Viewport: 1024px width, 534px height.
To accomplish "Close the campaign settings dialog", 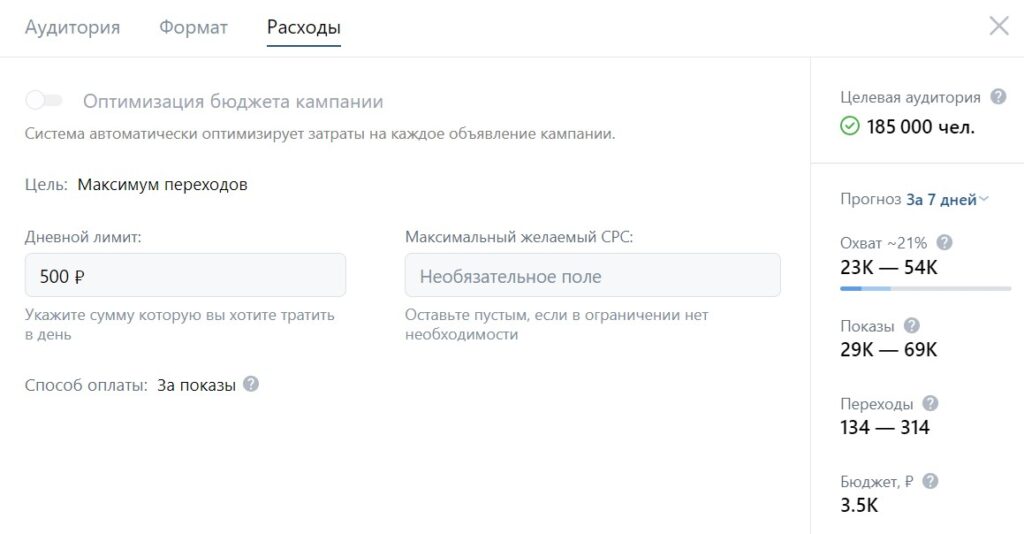I will coord(998,27).
